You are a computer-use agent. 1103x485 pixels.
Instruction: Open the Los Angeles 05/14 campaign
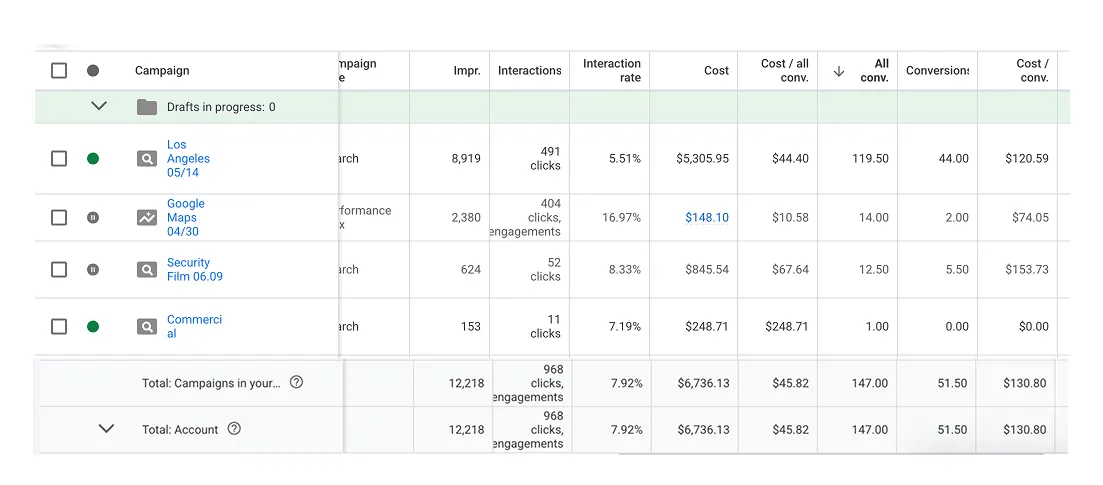pyautogui.click(x=189, y=158)
